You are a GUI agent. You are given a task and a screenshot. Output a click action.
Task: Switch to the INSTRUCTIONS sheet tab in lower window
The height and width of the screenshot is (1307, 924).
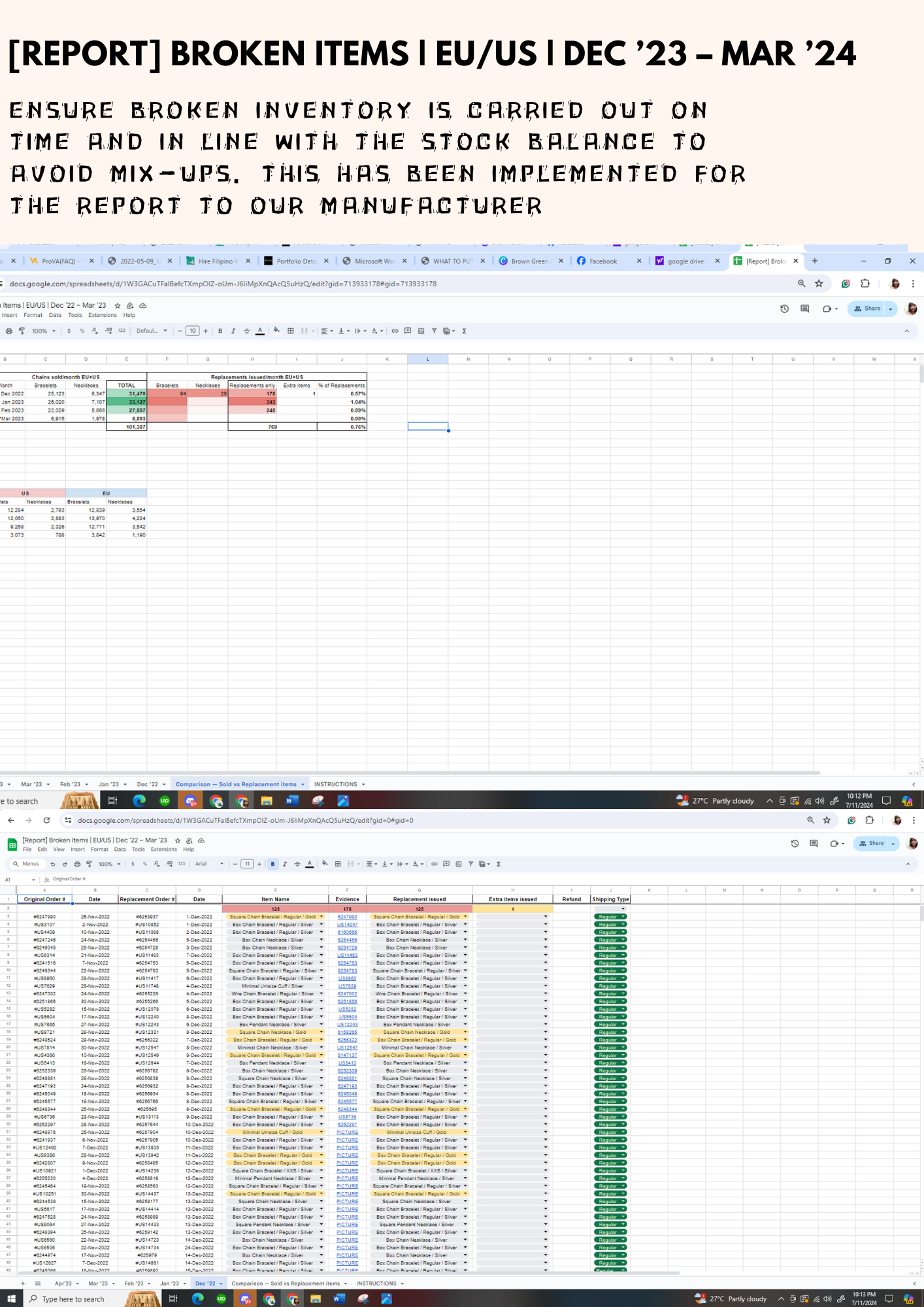click(376, 1283)
